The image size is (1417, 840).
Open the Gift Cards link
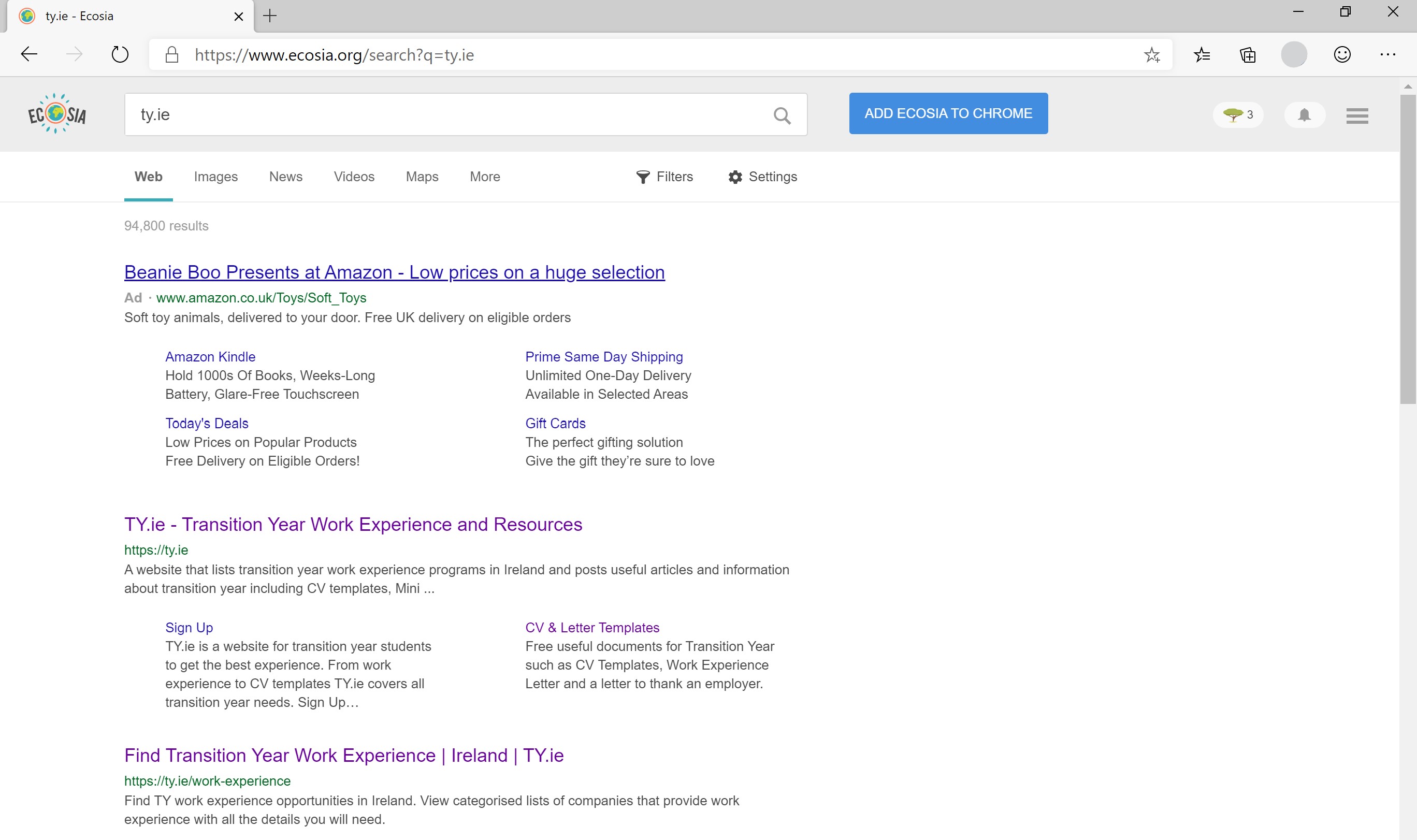click(x=555, y=424)
